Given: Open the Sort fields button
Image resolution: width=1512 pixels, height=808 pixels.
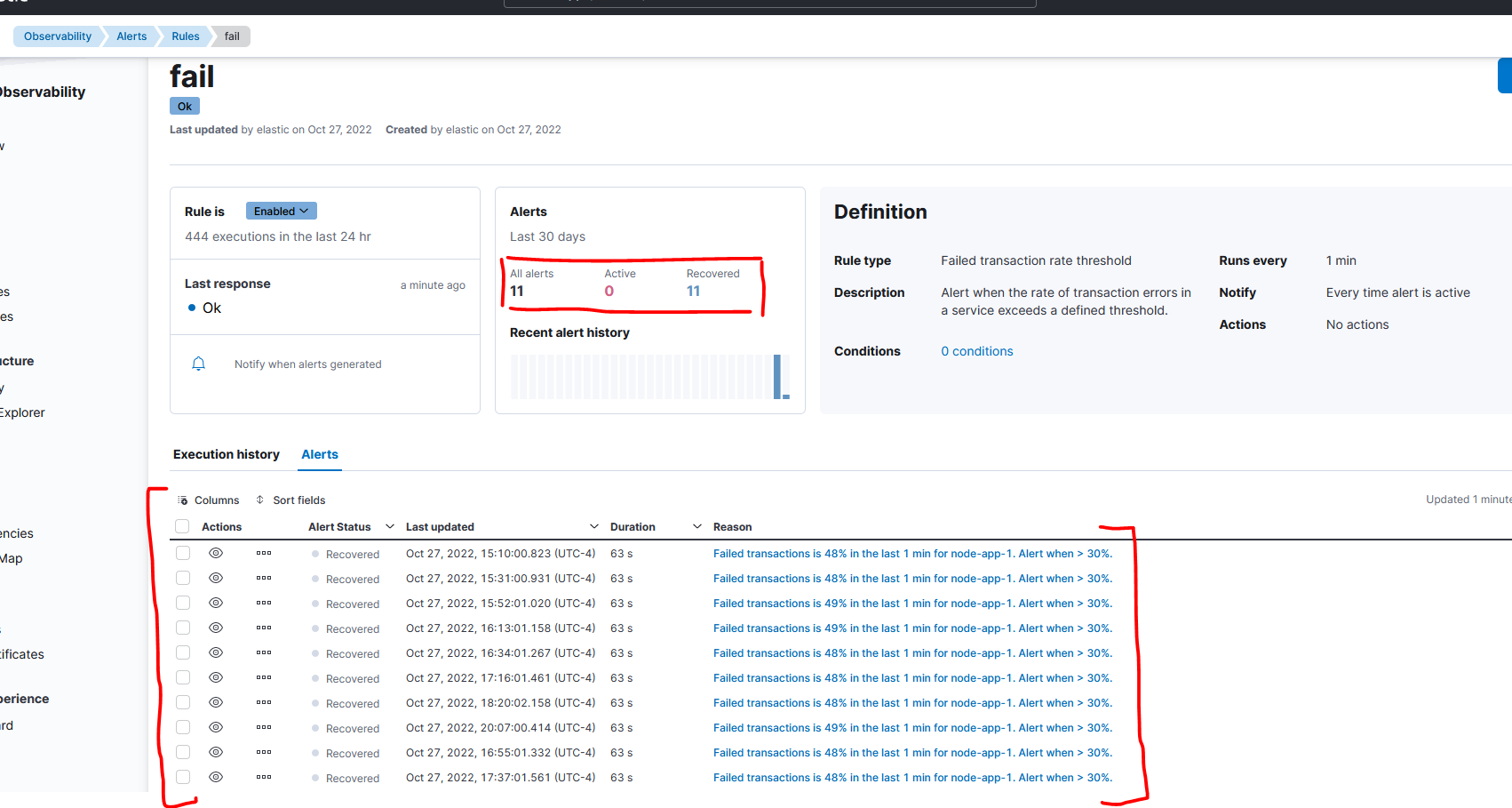Looking at the screenshot, I should pos(290,500).
